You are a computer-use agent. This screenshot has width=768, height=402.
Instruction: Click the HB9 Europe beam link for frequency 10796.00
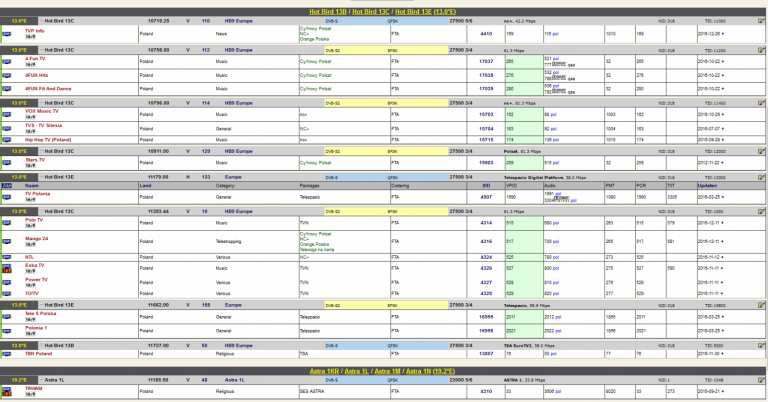coord(239,103)
